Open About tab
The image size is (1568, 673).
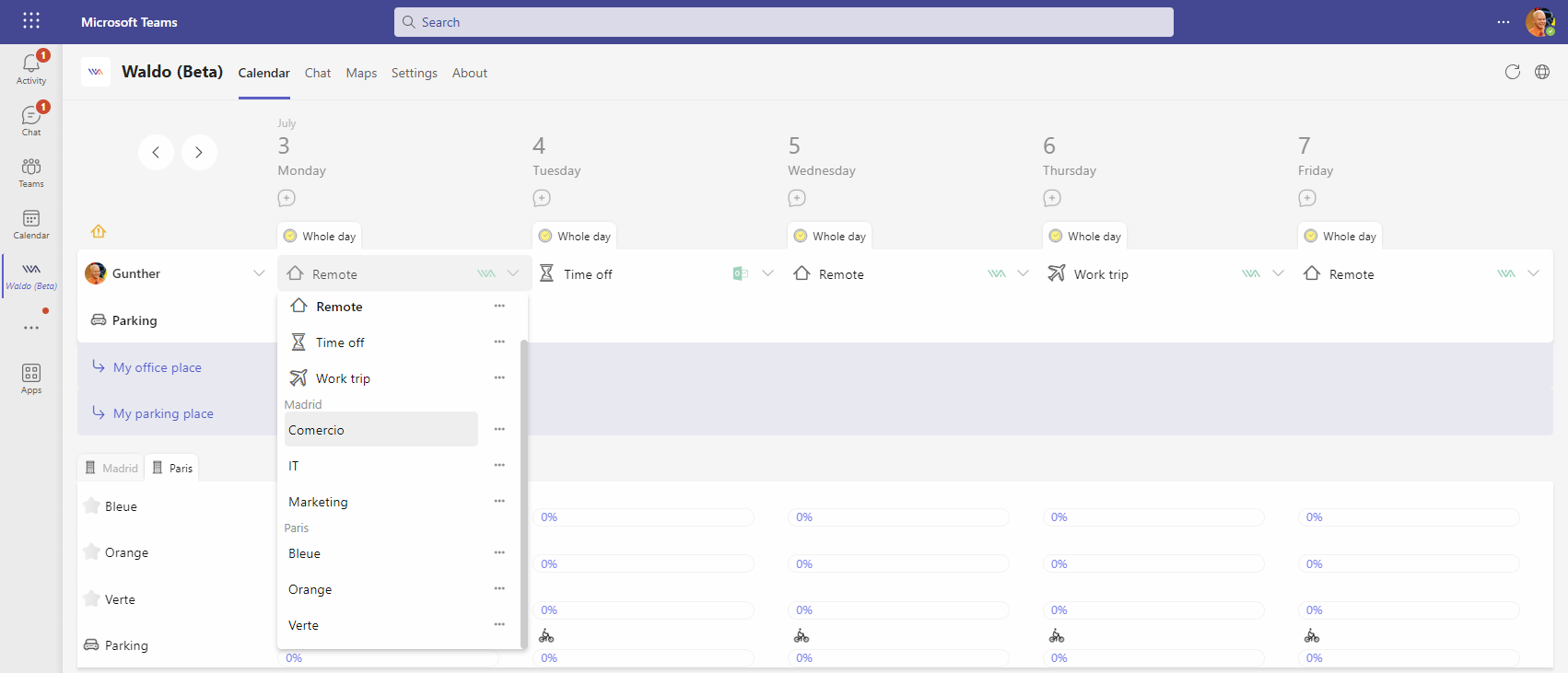[470, 73]
